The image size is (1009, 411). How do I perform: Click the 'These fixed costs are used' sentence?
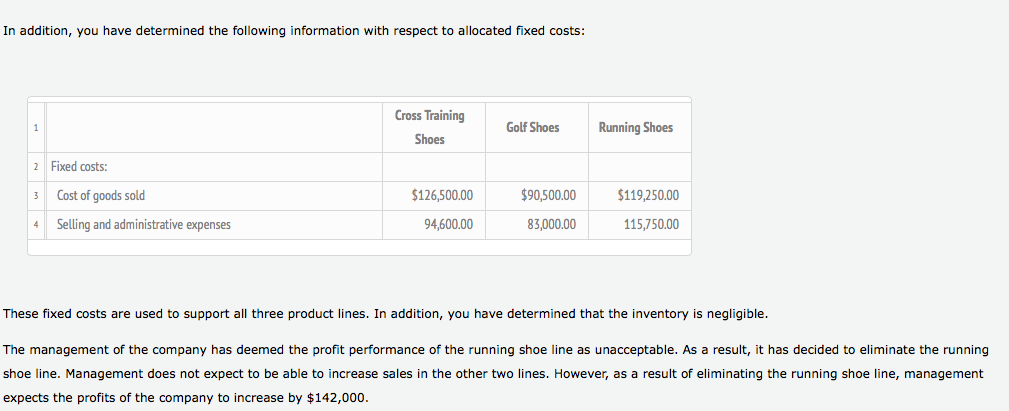pos(386,314)
